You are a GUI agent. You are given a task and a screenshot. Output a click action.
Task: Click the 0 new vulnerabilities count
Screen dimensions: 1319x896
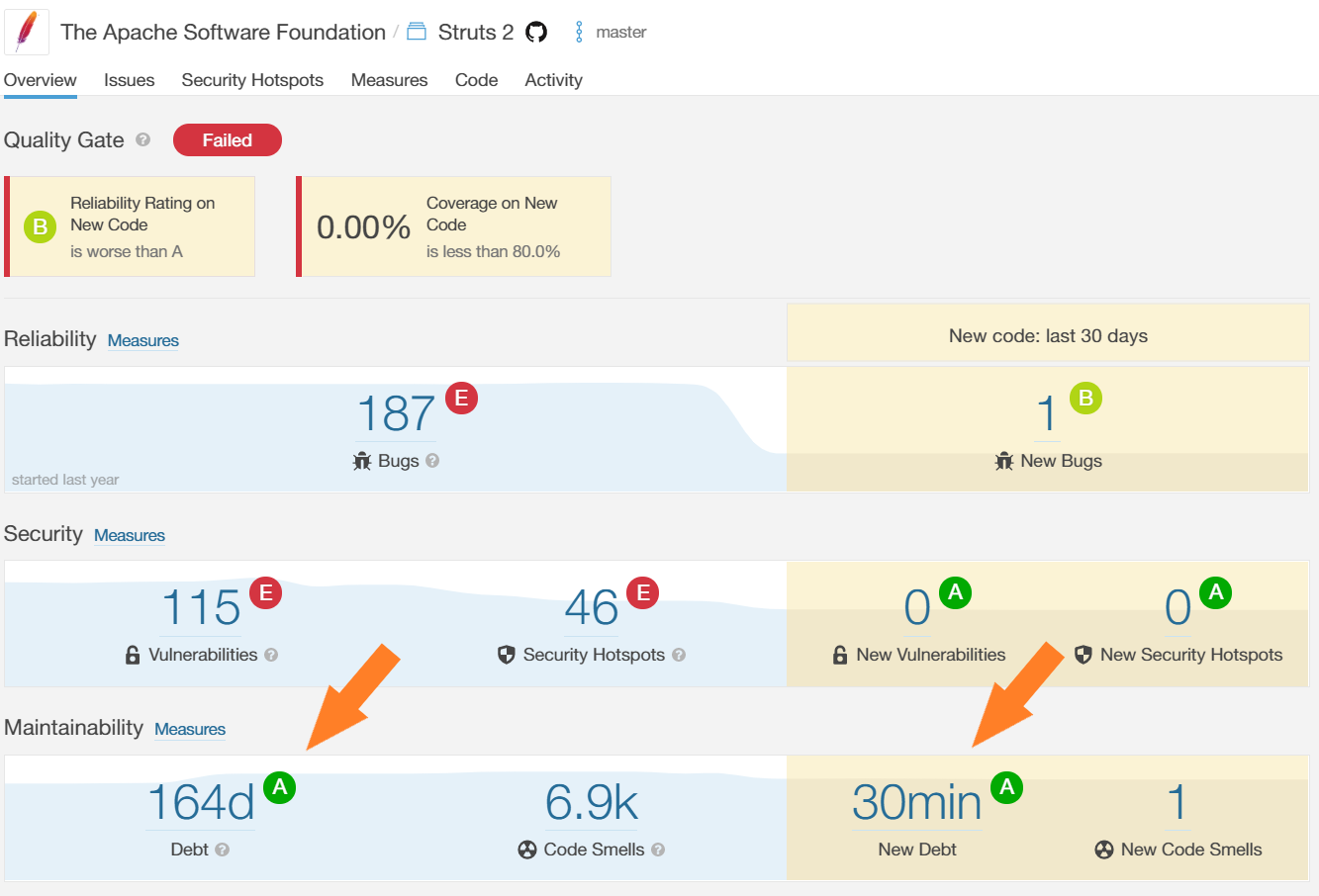(917, 607)
